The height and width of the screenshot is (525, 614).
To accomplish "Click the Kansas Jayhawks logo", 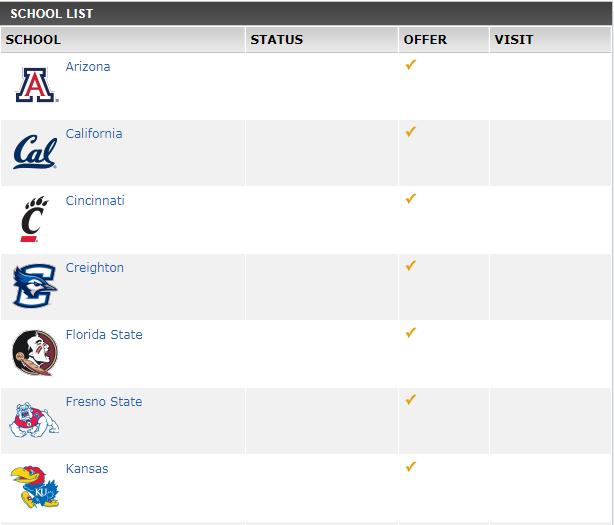I will point(34,487).
